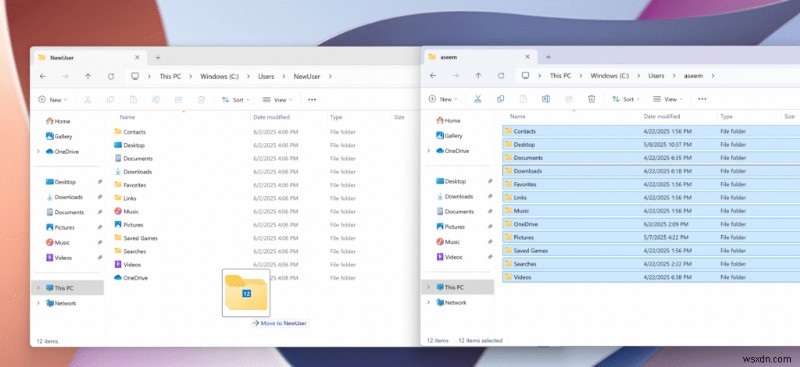Open pinned Videos in the aseem sidebar
The image size is (800, 367).
449,257
